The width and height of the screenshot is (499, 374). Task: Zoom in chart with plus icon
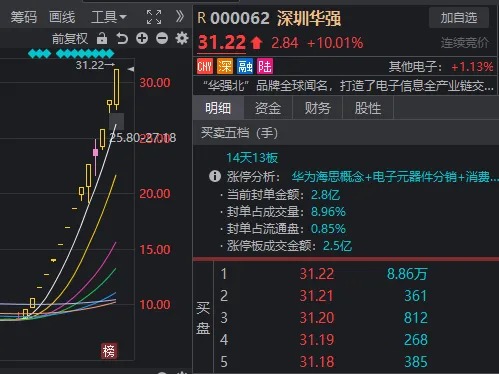142,39
